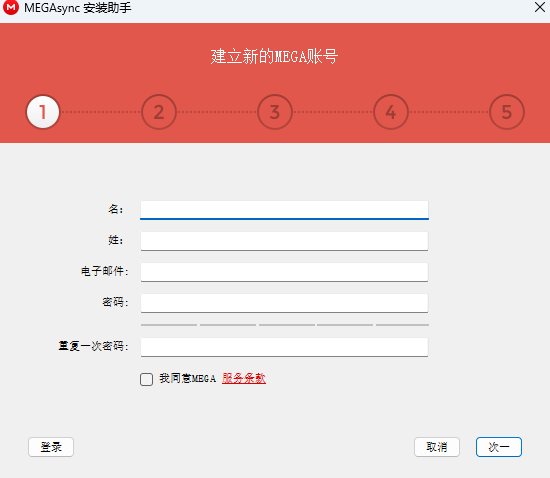Screen dimensions: 550x478
Task: Click the 建立新的MEGA账号 heading text
Action: click(x=274, y=56)
